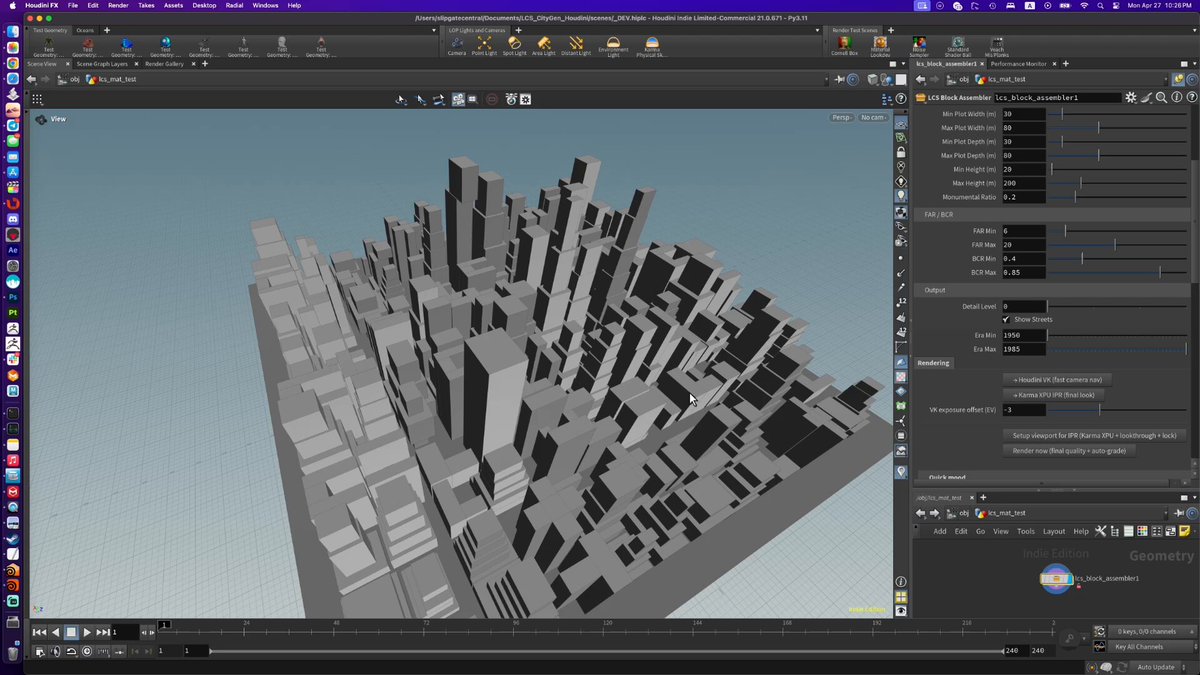Screen dimensions: 1200x675
Task: Toggle real time playback button
Action: pos(86,652)
